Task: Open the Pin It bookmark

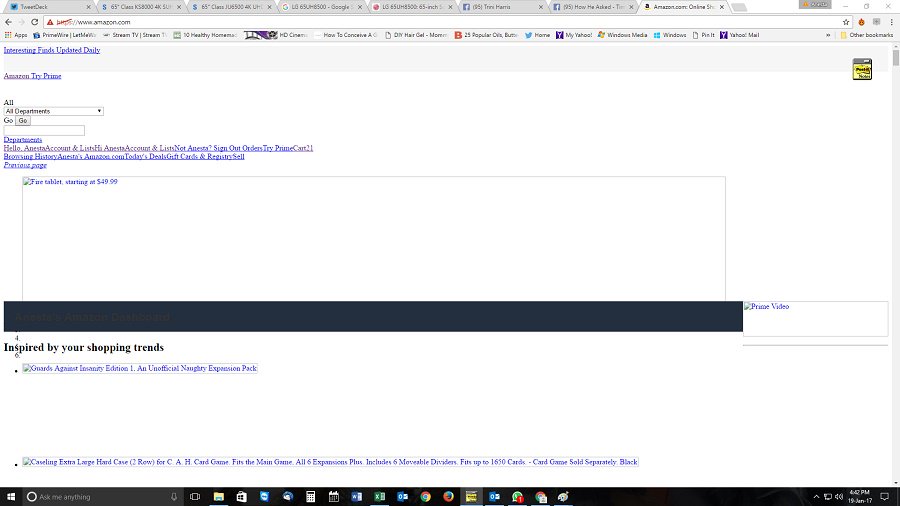Action: point(704,35)
